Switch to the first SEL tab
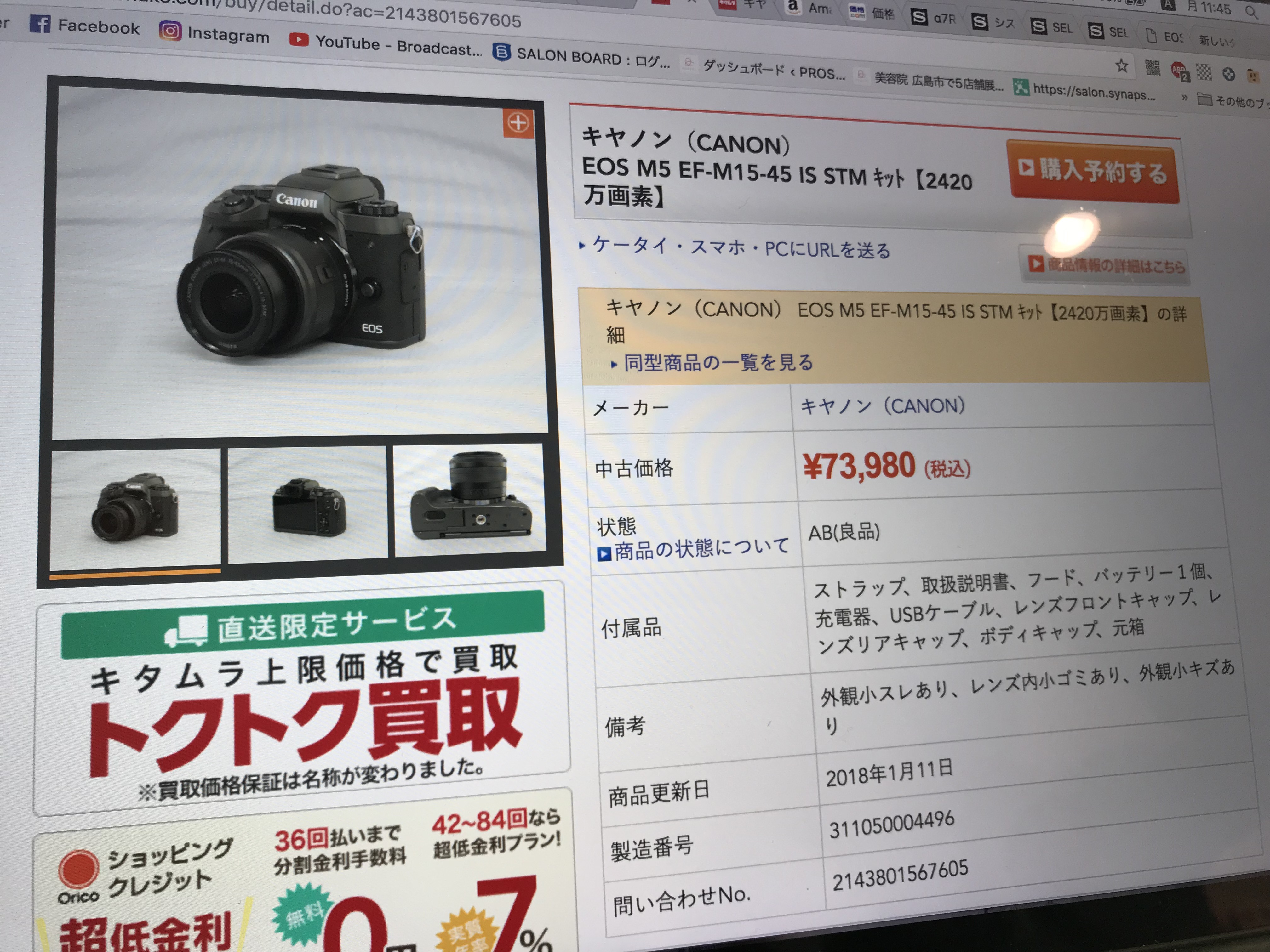This screenshot has width=1270, height=952. 1051,27
